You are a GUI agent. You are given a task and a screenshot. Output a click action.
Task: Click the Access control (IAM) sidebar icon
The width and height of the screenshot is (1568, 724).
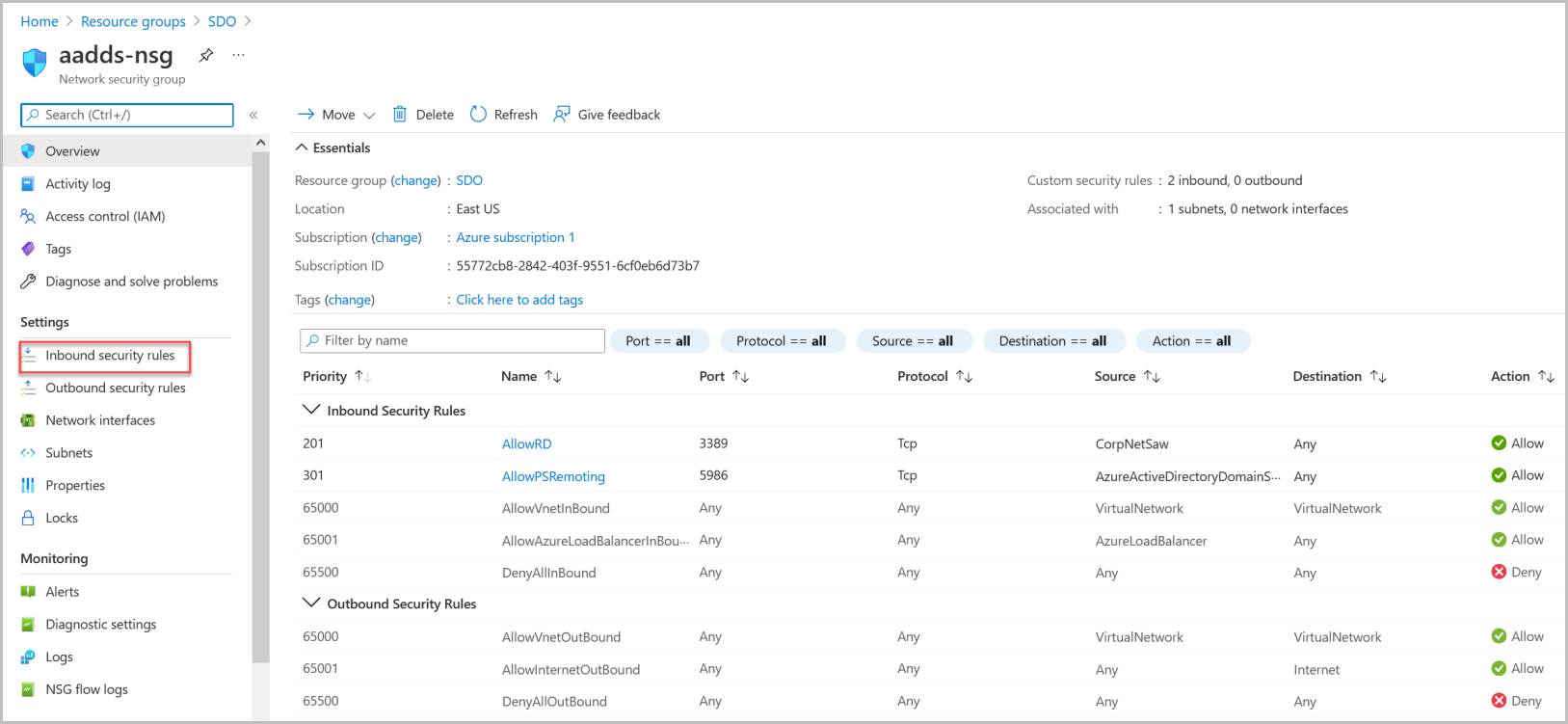pyautogui.click(x=28, y=216)
